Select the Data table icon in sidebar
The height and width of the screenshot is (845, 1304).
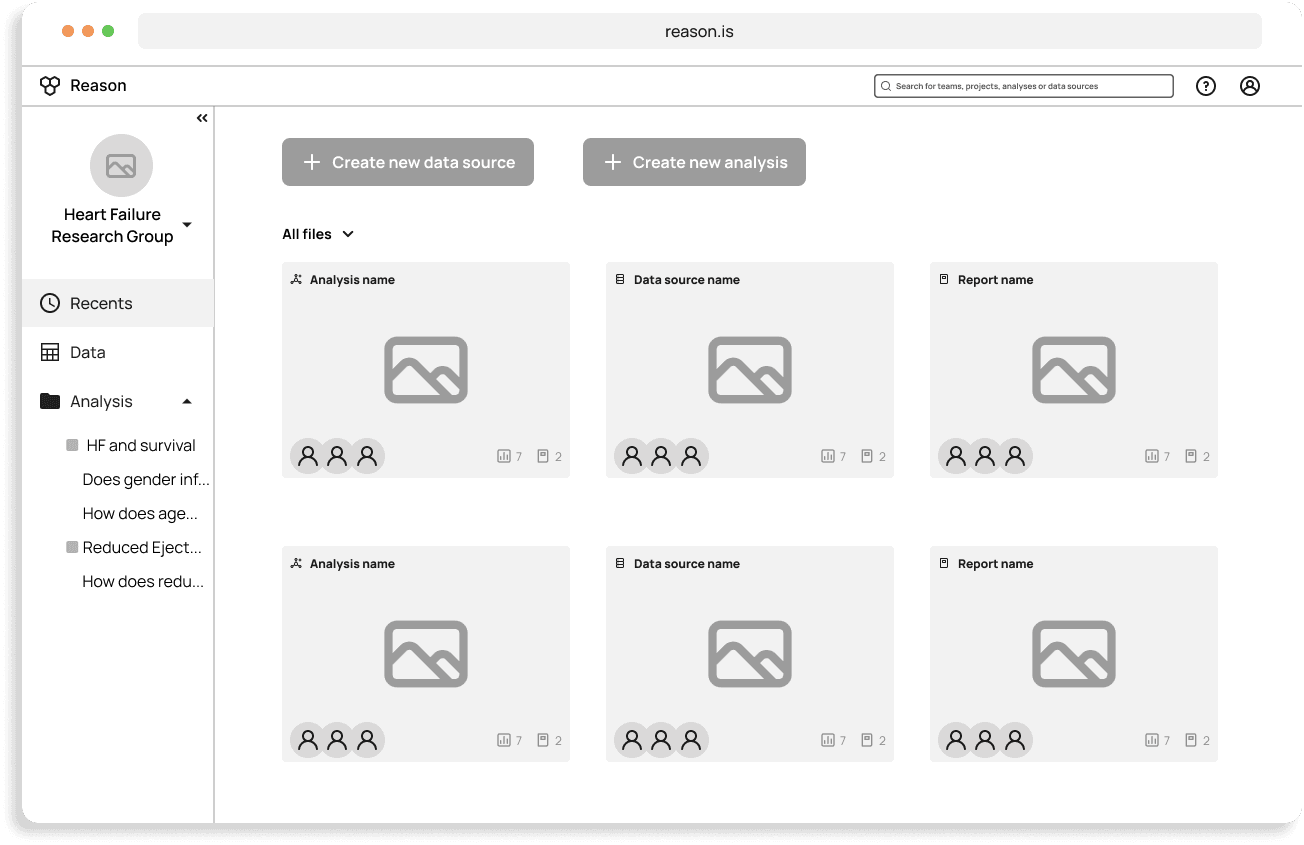[x=50, y=352]
